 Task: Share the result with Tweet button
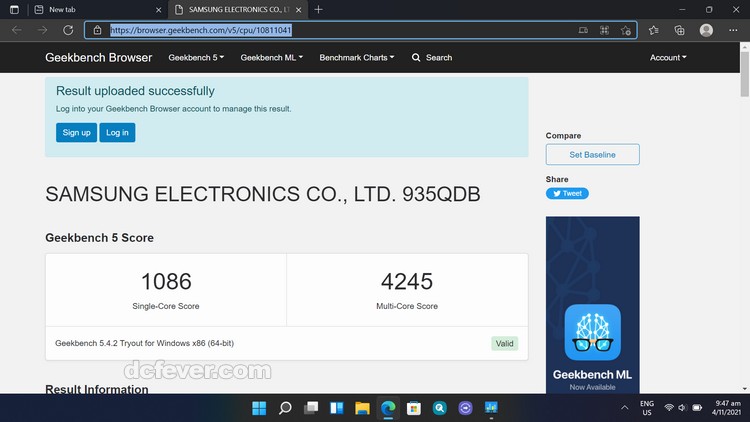(x=567, y=194)
